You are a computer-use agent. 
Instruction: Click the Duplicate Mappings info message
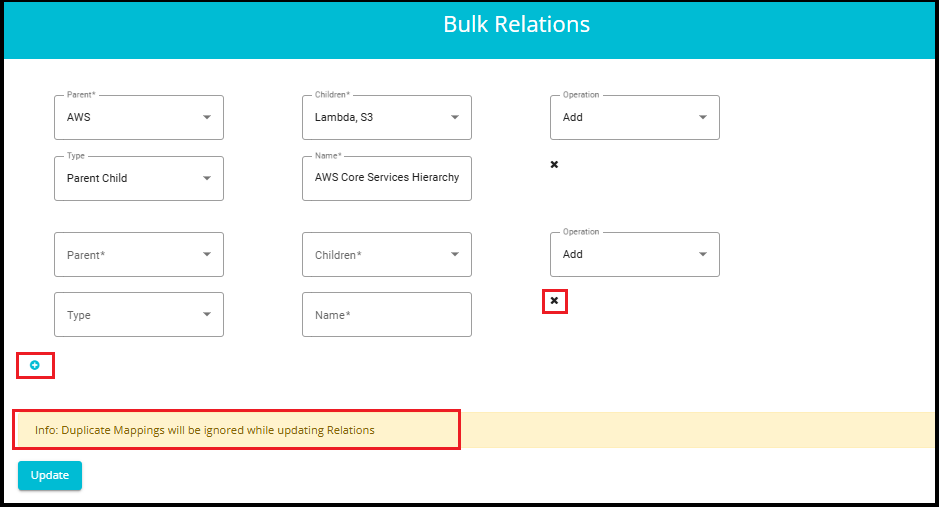[x=205, y=430]
